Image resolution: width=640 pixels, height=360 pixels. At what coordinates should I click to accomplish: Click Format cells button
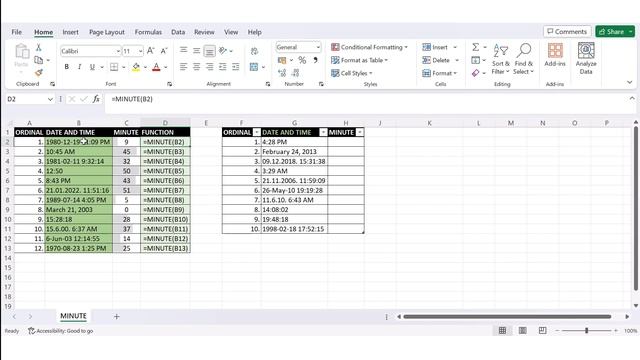[x=440, y=73]
